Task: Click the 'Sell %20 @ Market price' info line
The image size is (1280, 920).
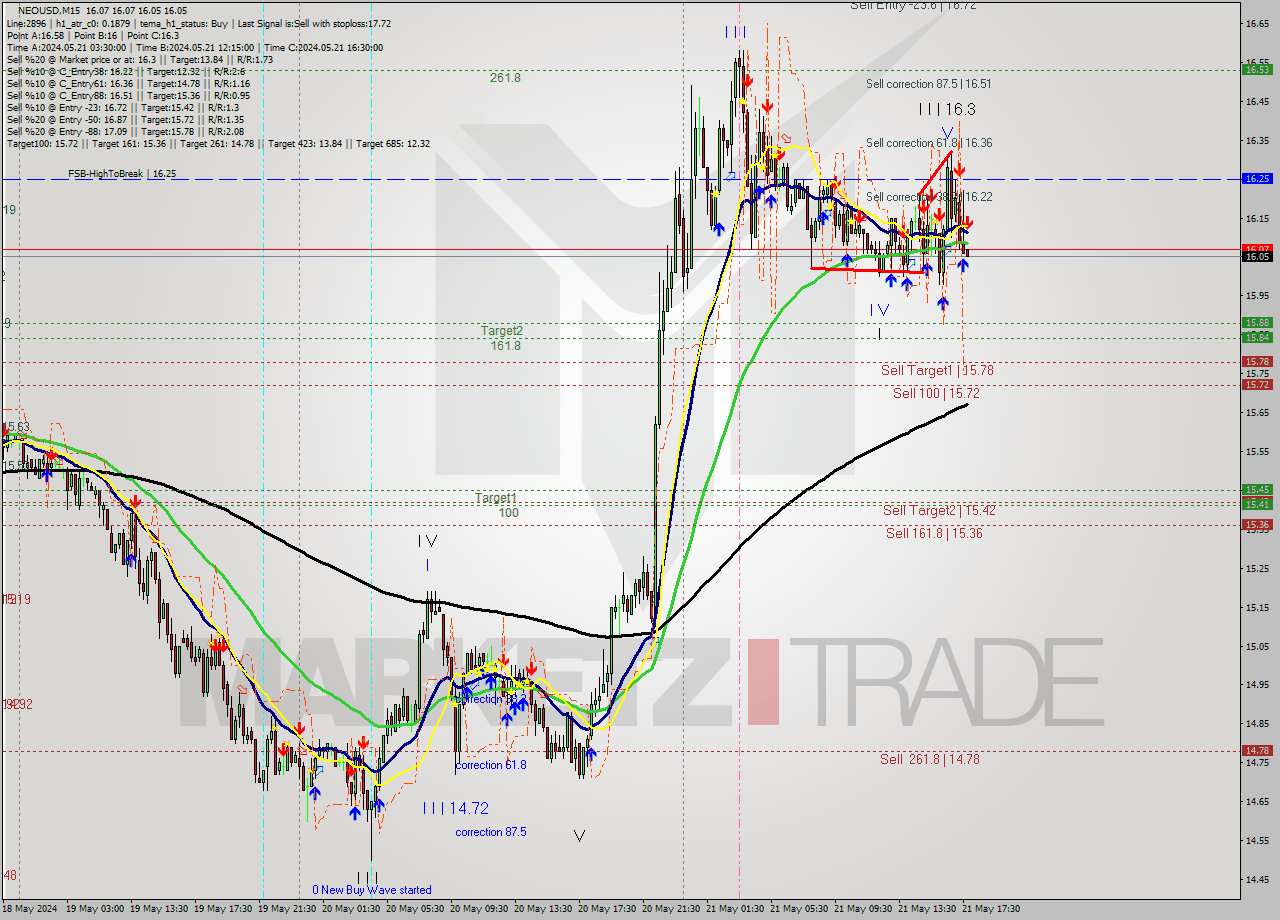Action: pyautogui.click(x=139, y=60)
